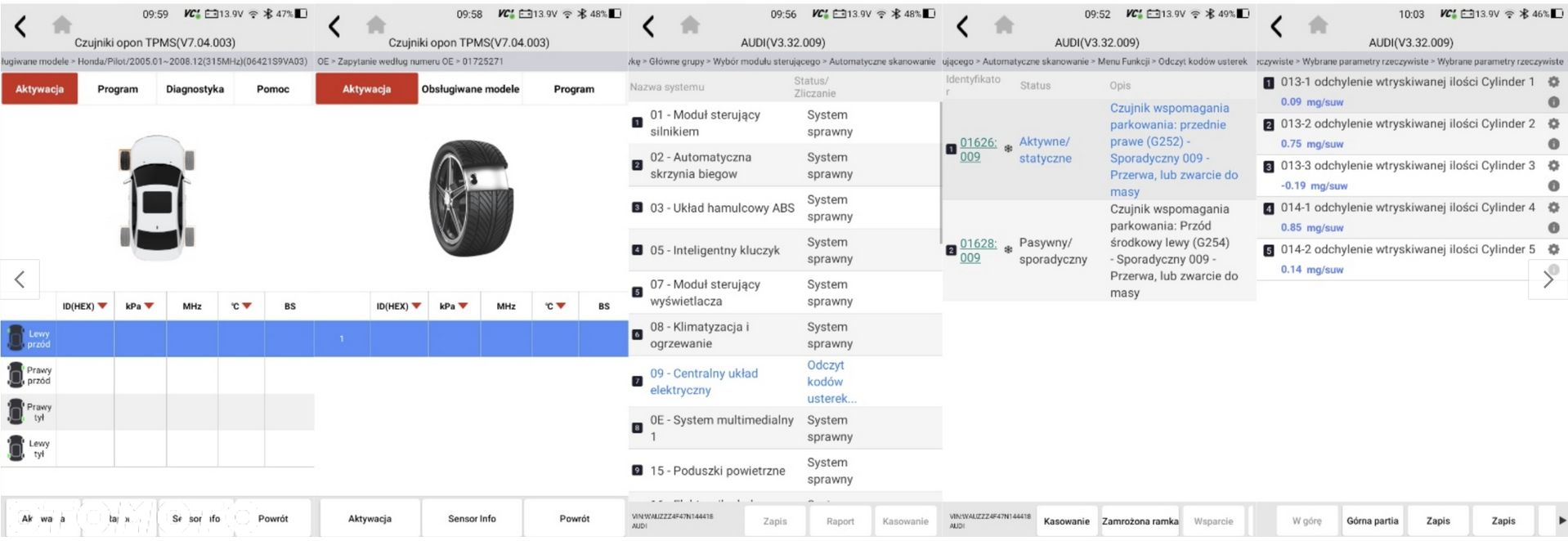The image size is (1568, 541).
Task: Show info for the -0.19 mg/suw Cylinder 3 value
Action: point(1553,186)
